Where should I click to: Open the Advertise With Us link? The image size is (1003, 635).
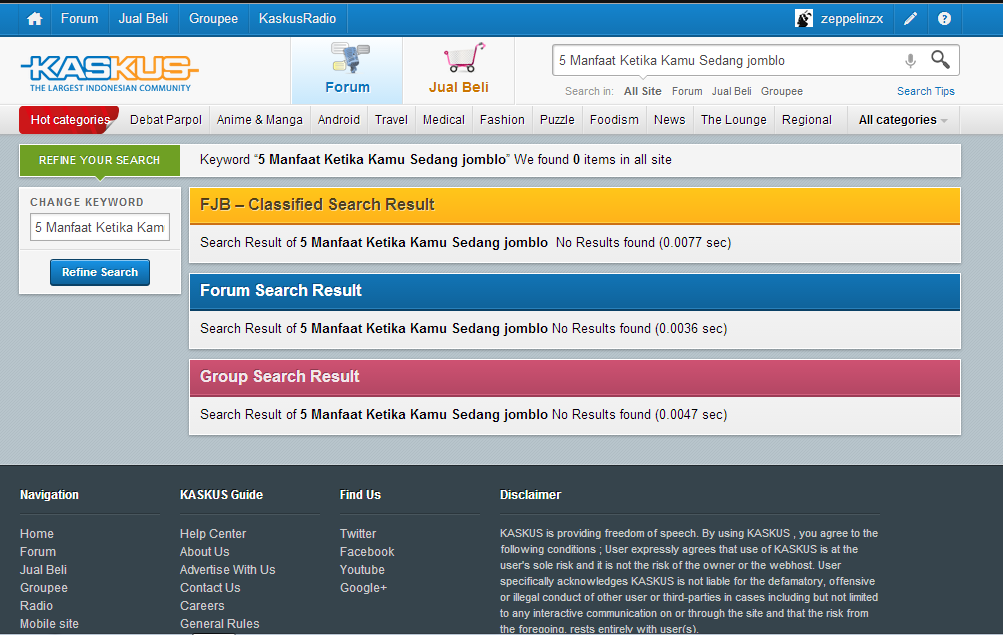228,569
